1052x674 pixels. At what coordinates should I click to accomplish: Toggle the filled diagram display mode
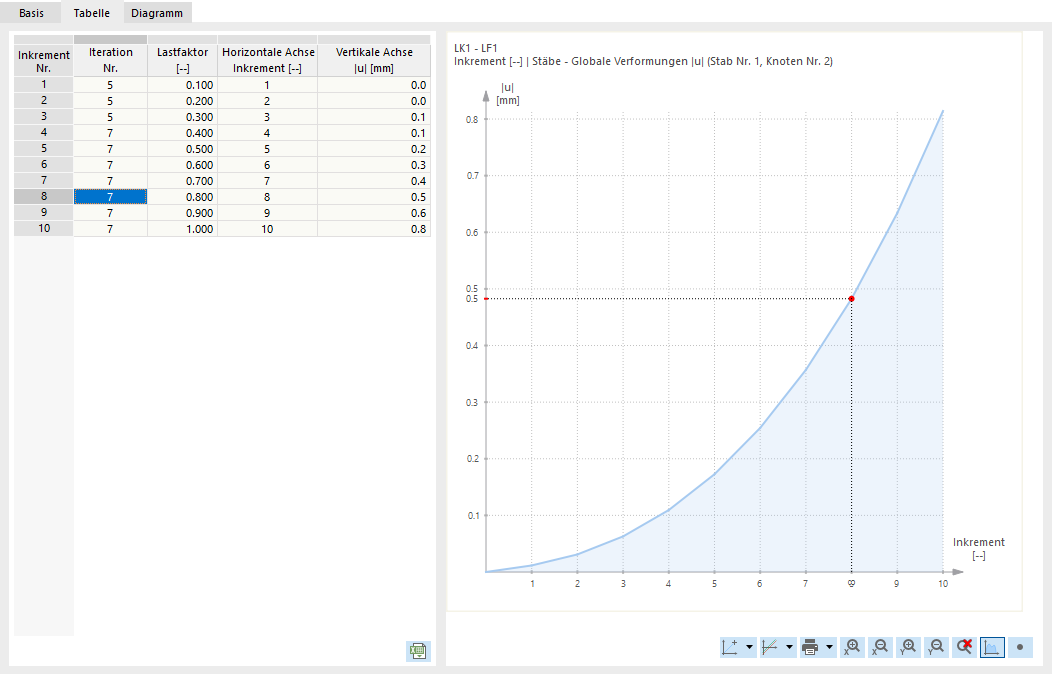tap(992, 647)
